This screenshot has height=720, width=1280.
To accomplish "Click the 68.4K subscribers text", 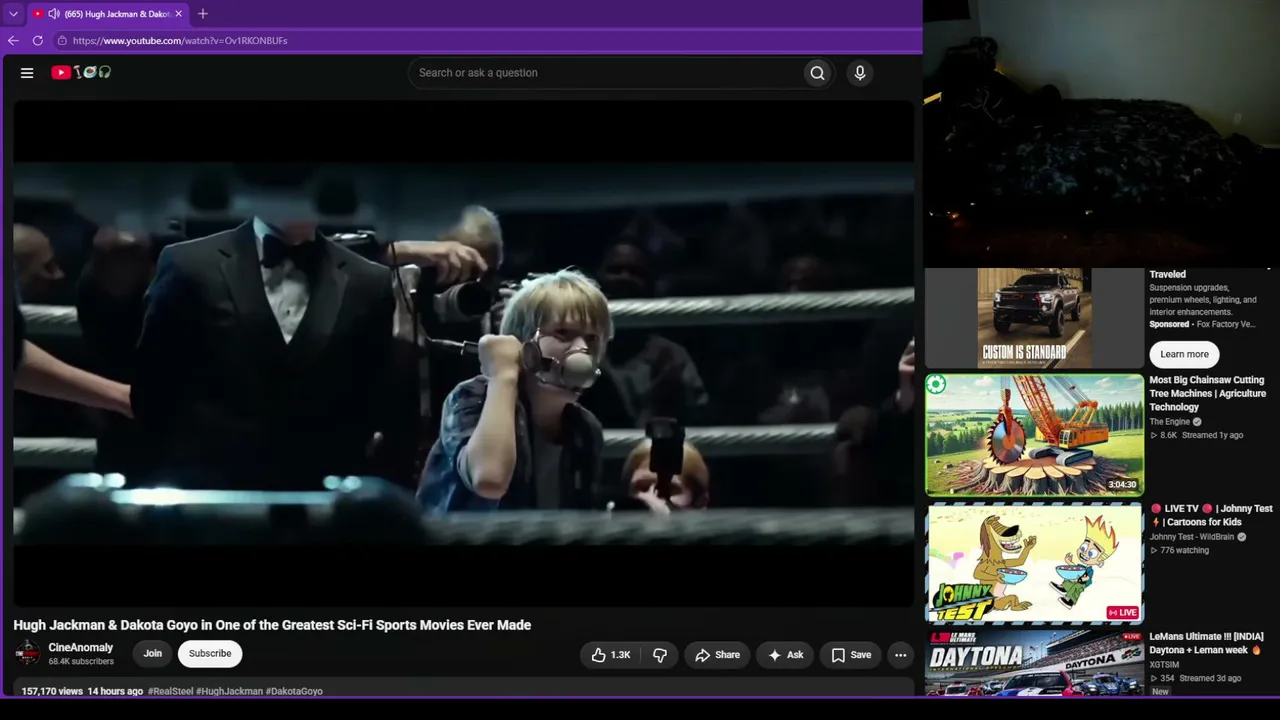I will pyautogui.click(x=81, y=662).
